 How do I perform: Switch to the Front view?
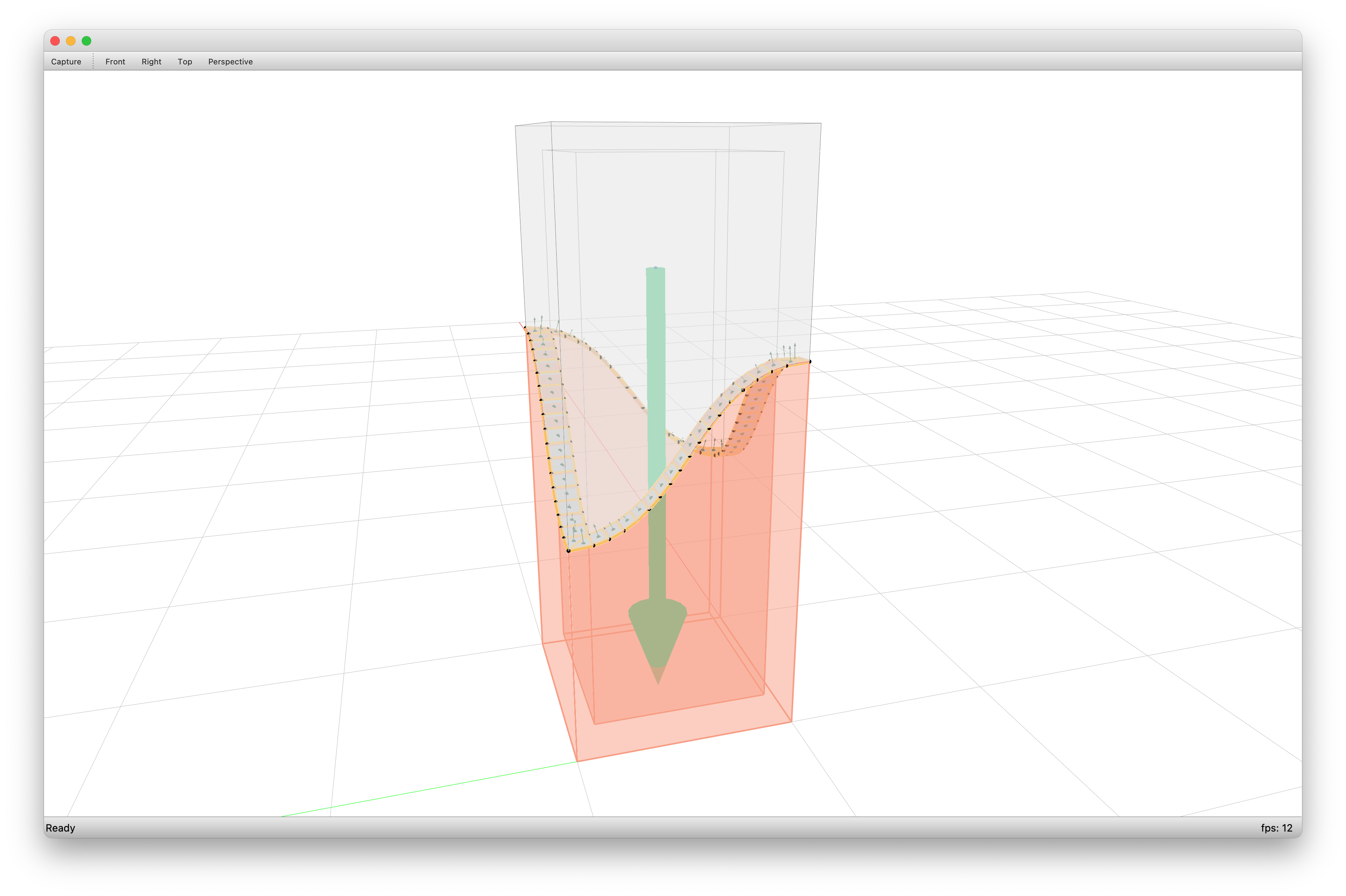click(x=115, y=62)
